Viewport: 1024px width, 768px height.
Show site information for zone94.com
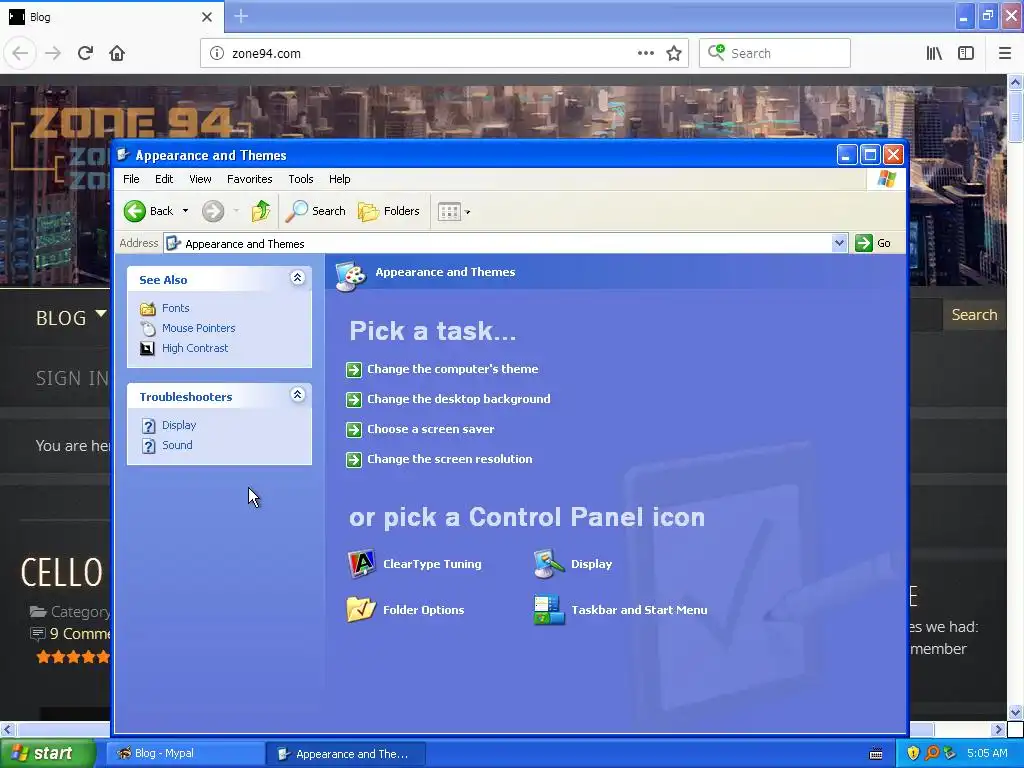[x=217, y=54]
